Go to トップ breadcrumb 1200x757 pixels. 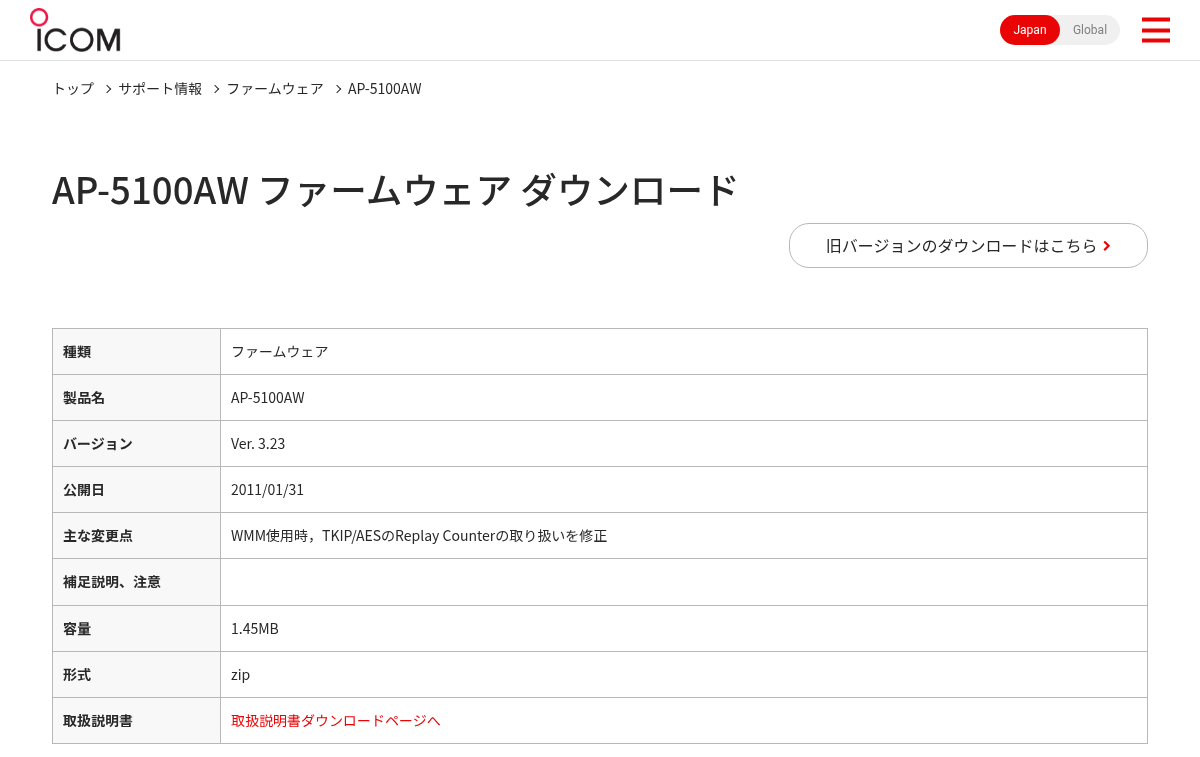[x=73, y=88]
